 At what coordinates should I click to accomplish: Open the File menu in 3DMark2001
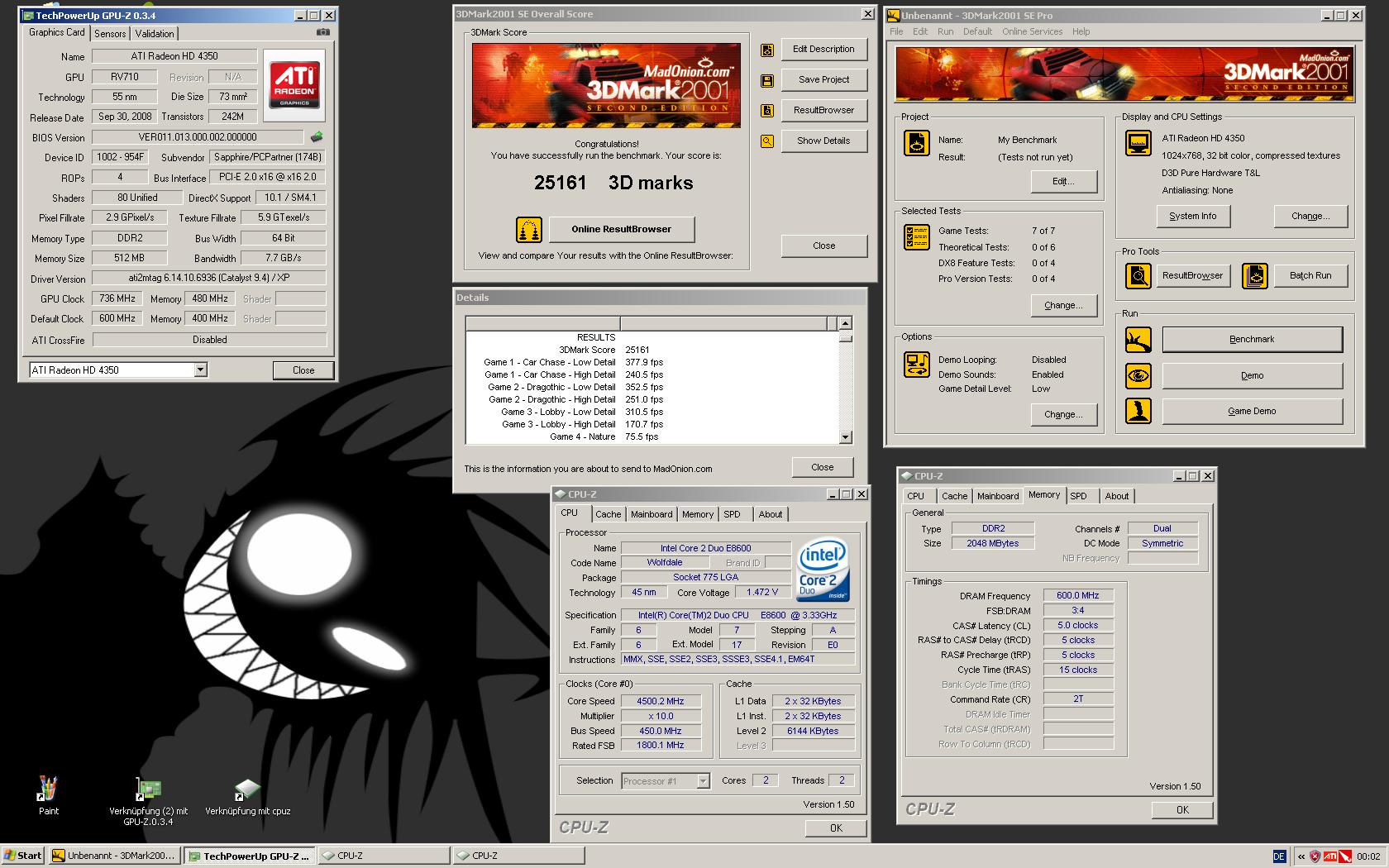click(x=896, y=31)
